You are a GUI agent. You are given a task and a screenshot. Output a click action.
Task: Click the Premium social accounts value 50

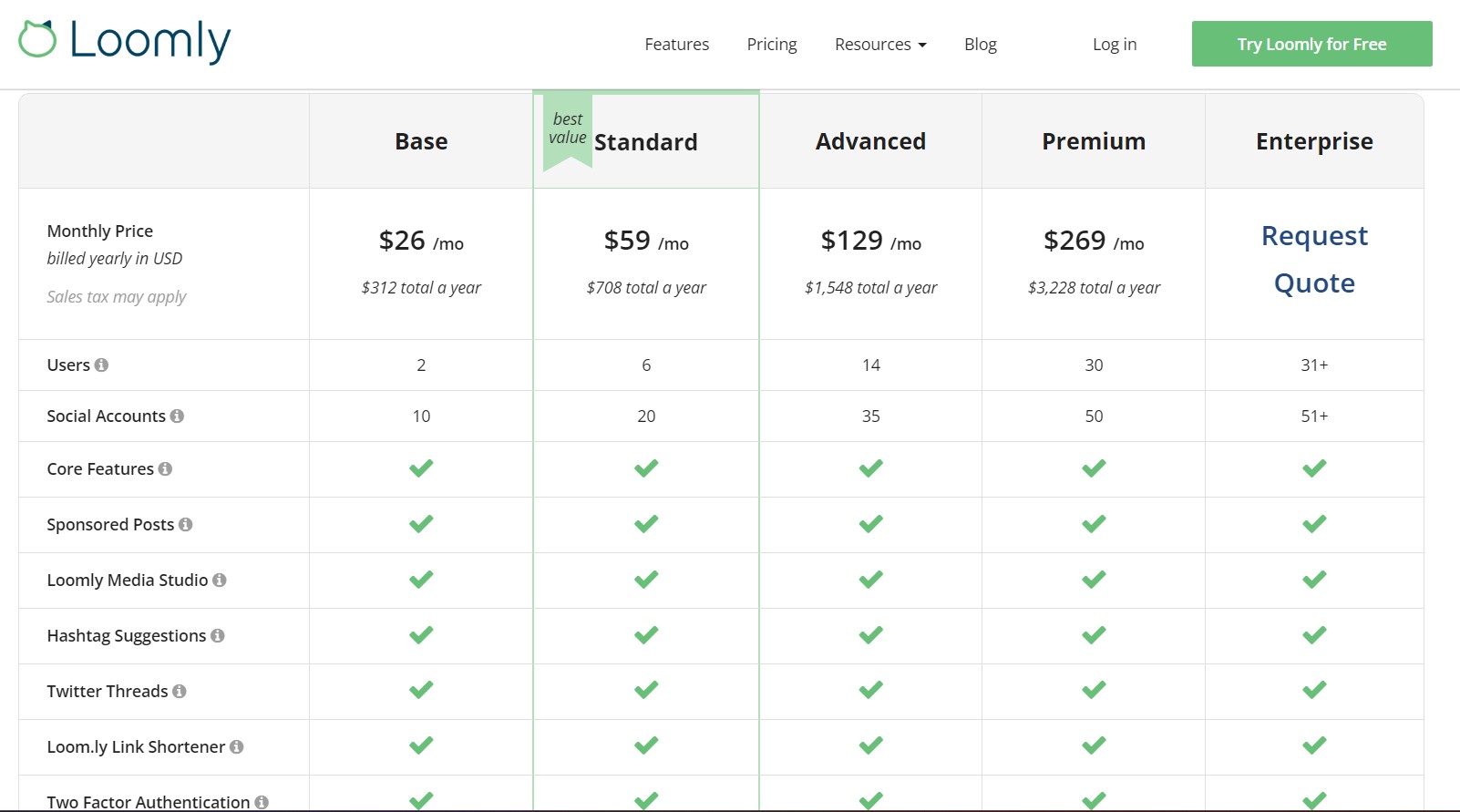pos(1094,416)
